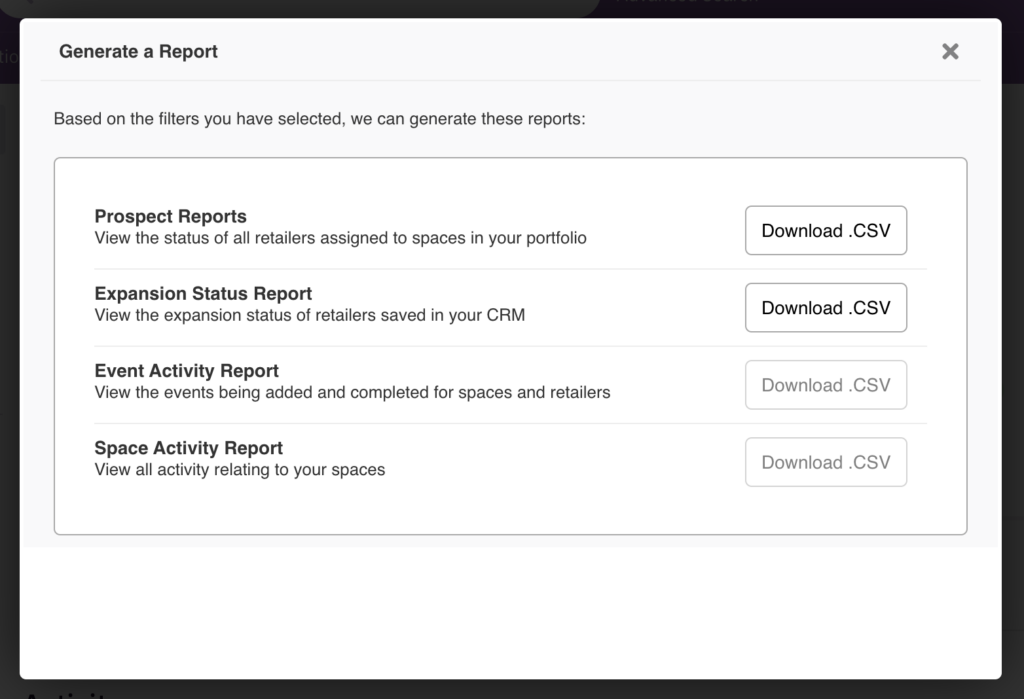This screenshot has width=1024, height=699.
Task: Click description 'View the events being added and completed'
Action: (274, 393)
